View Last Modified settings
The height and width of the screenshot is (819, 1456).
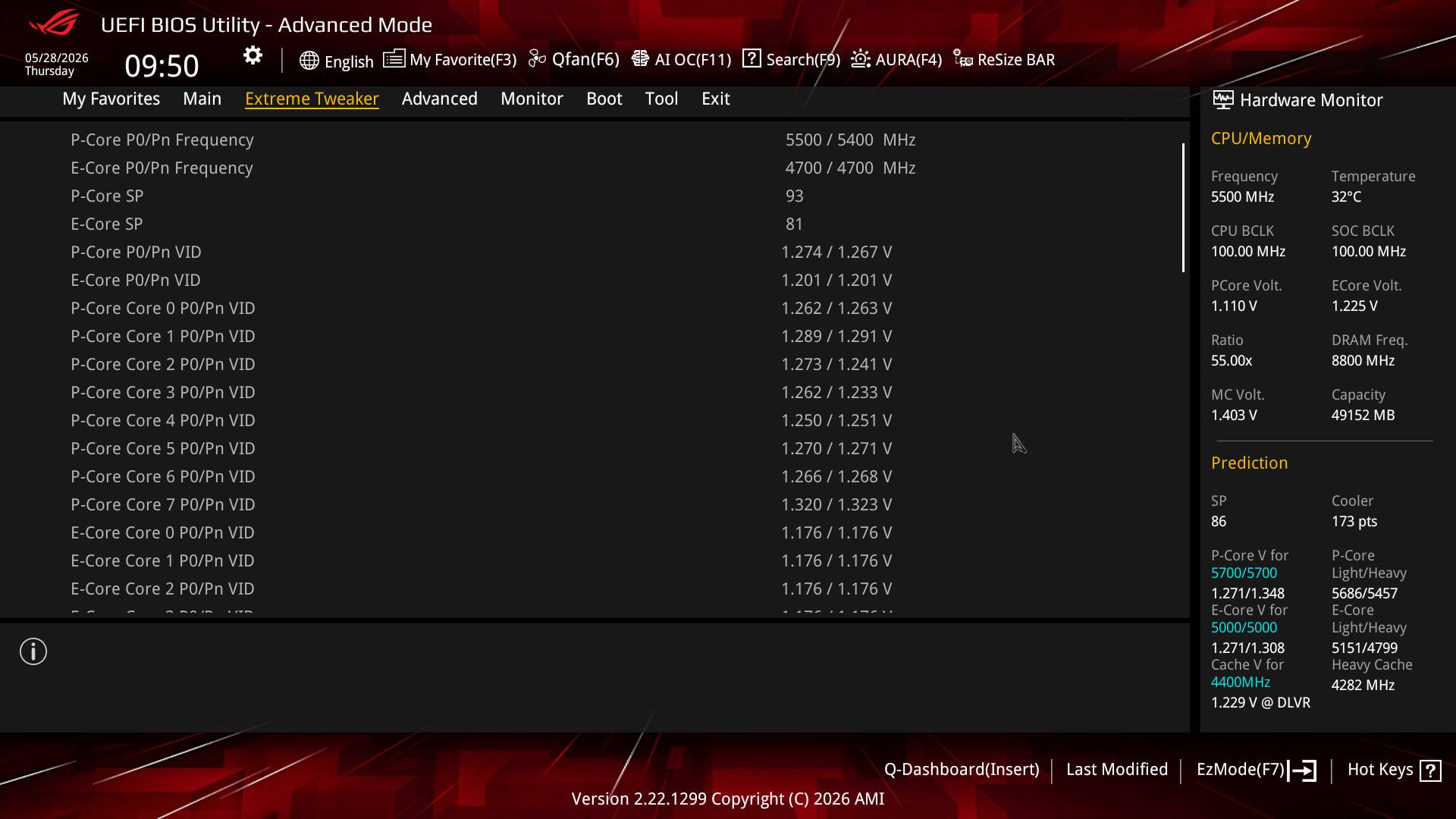(x=1117, y=770)
